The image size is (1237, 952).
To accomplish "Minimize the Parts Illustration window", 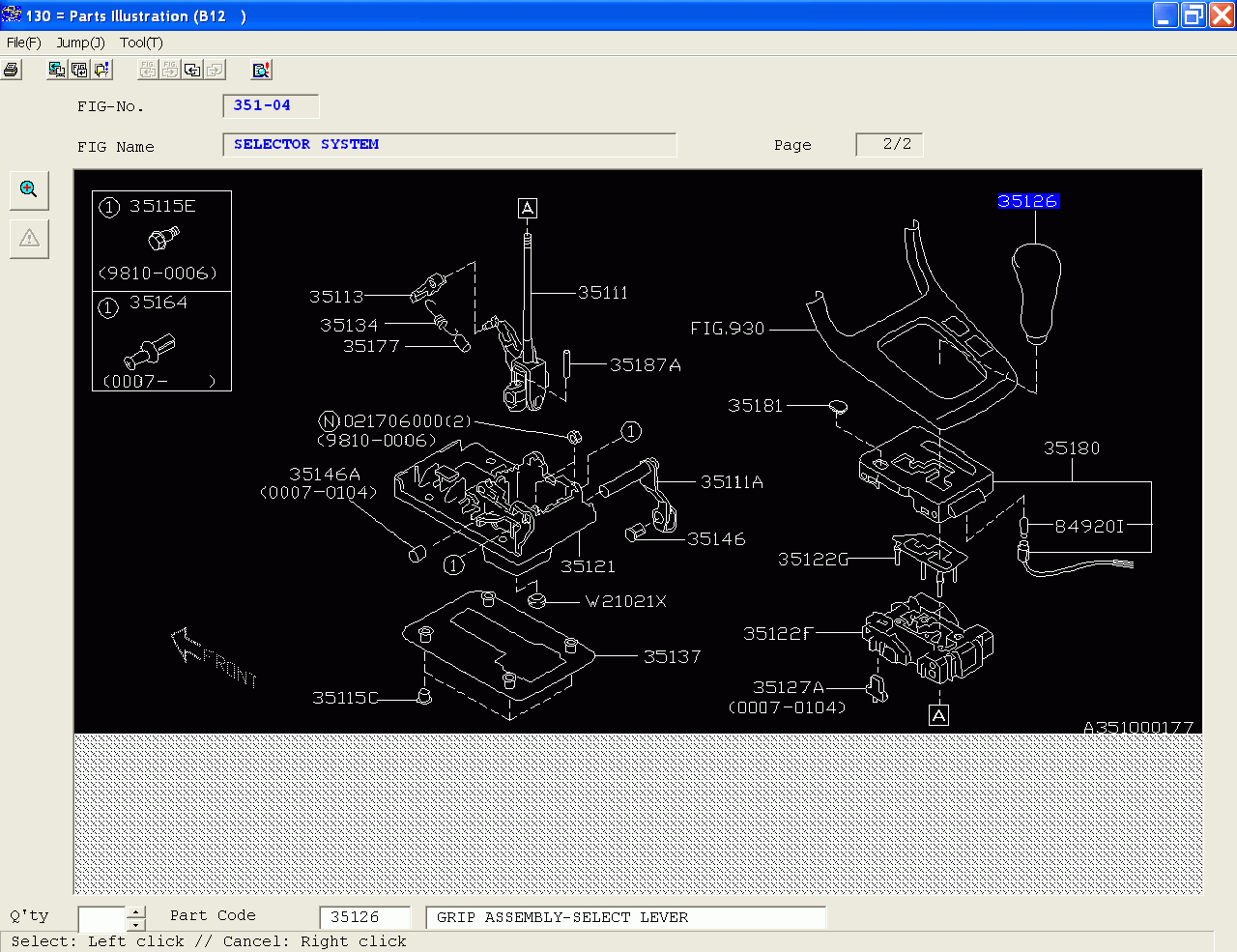I will pyautogui.click(x=1165, y=14).
